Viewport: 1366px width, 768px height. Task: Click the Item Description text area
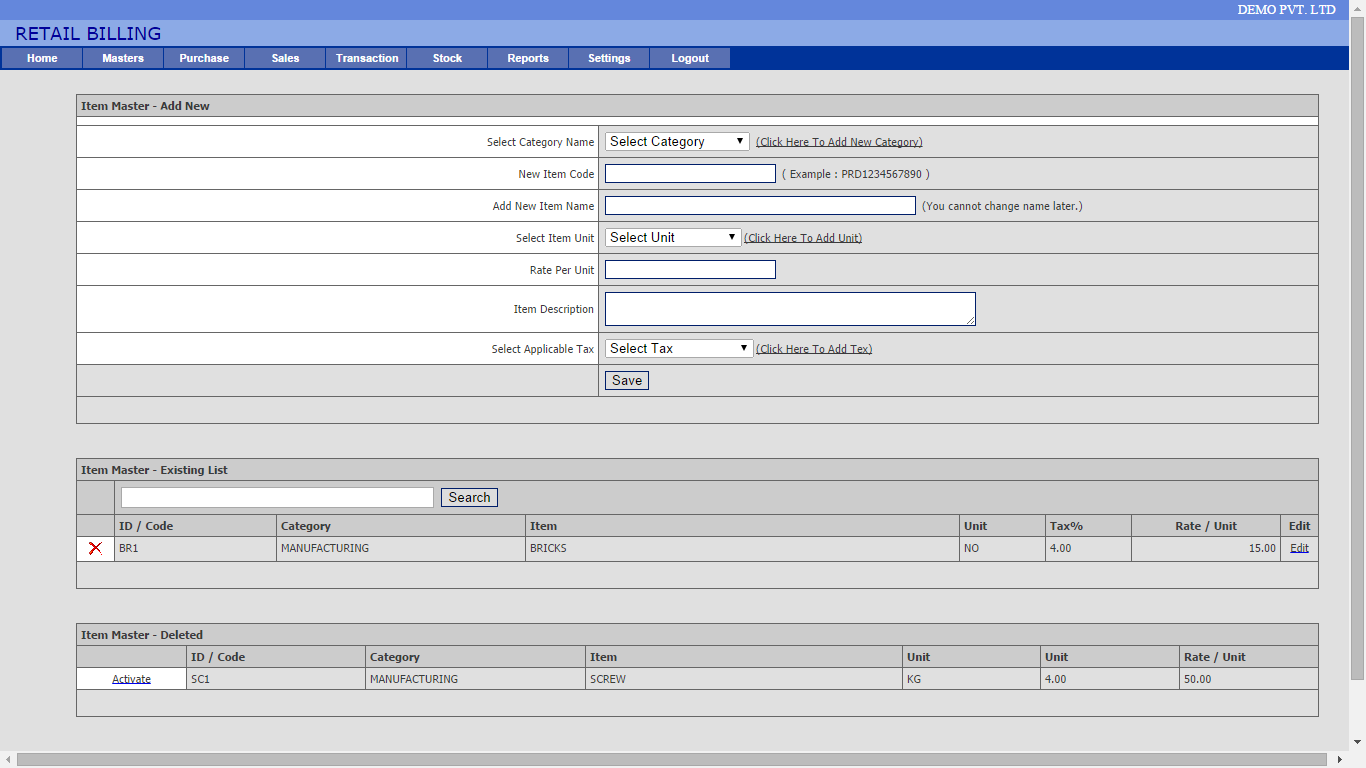[x=790, y=309]
